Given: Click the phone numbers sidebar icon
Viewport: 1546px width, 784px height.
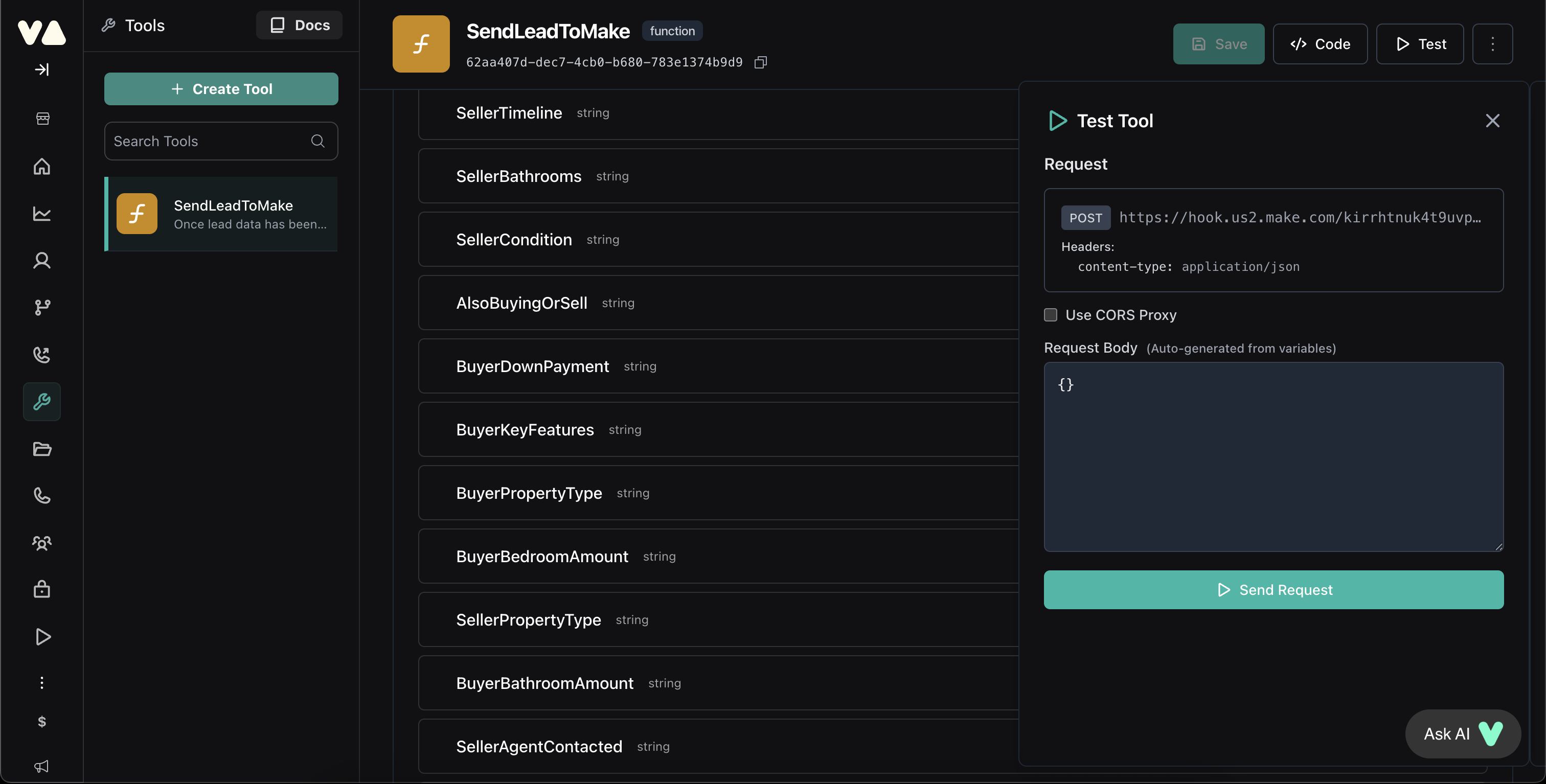Looking at the screenshot, I should tap(41, 495).
